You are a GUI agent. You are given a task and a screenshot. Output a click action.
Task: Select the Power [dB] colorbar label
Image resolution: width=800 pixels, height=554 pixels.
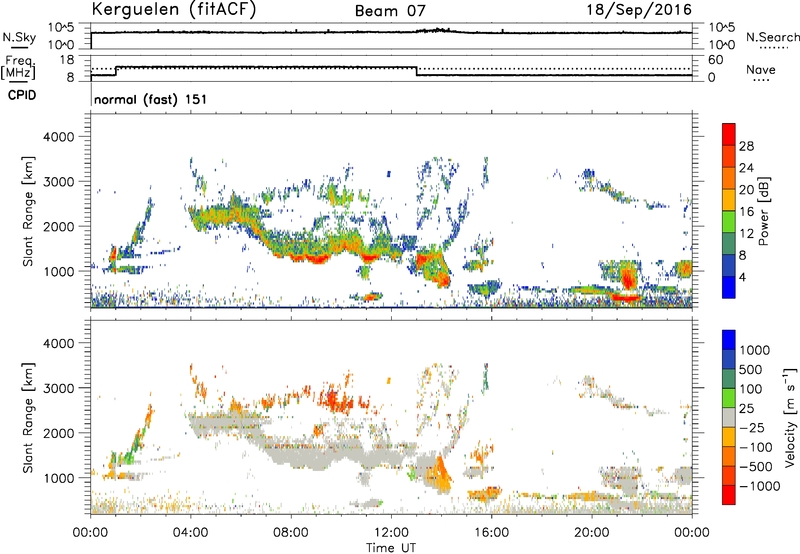(764, 211)
